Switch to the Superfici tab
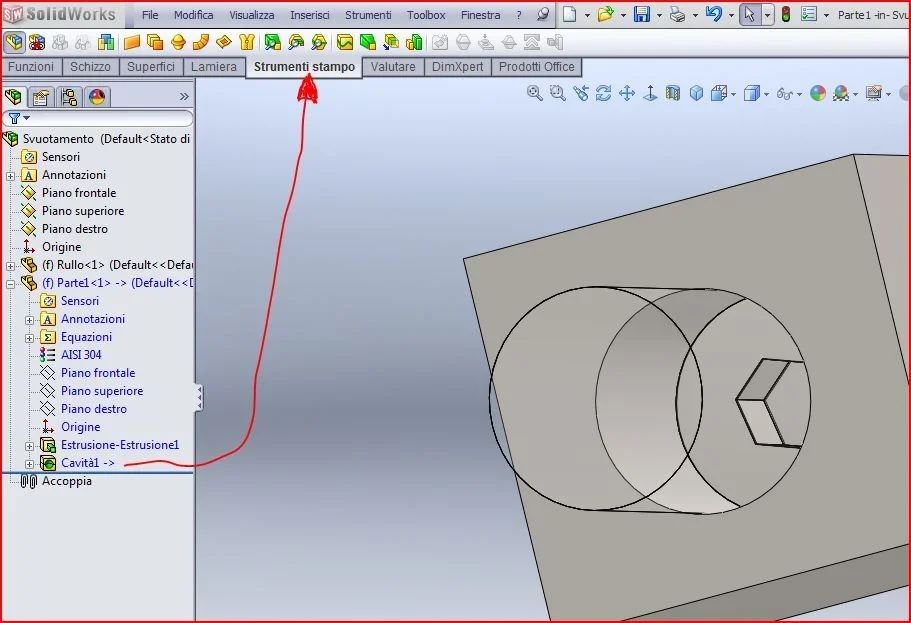Screen dimensions: 911x623 coord(151,67)
